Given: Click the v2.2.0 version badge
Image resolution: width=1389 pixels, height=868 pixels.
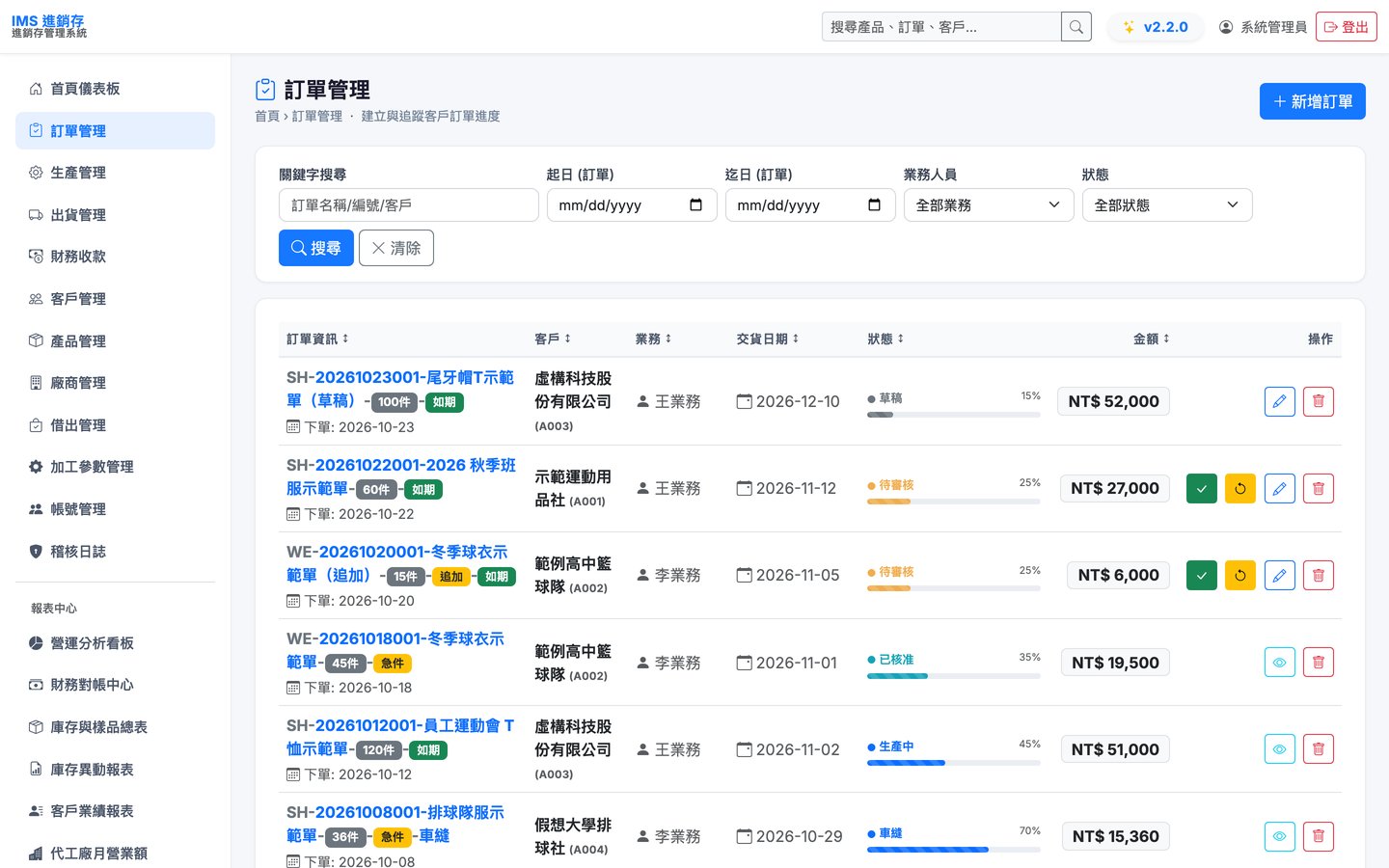Looking at the screenshot, I should pos(1156,27).
